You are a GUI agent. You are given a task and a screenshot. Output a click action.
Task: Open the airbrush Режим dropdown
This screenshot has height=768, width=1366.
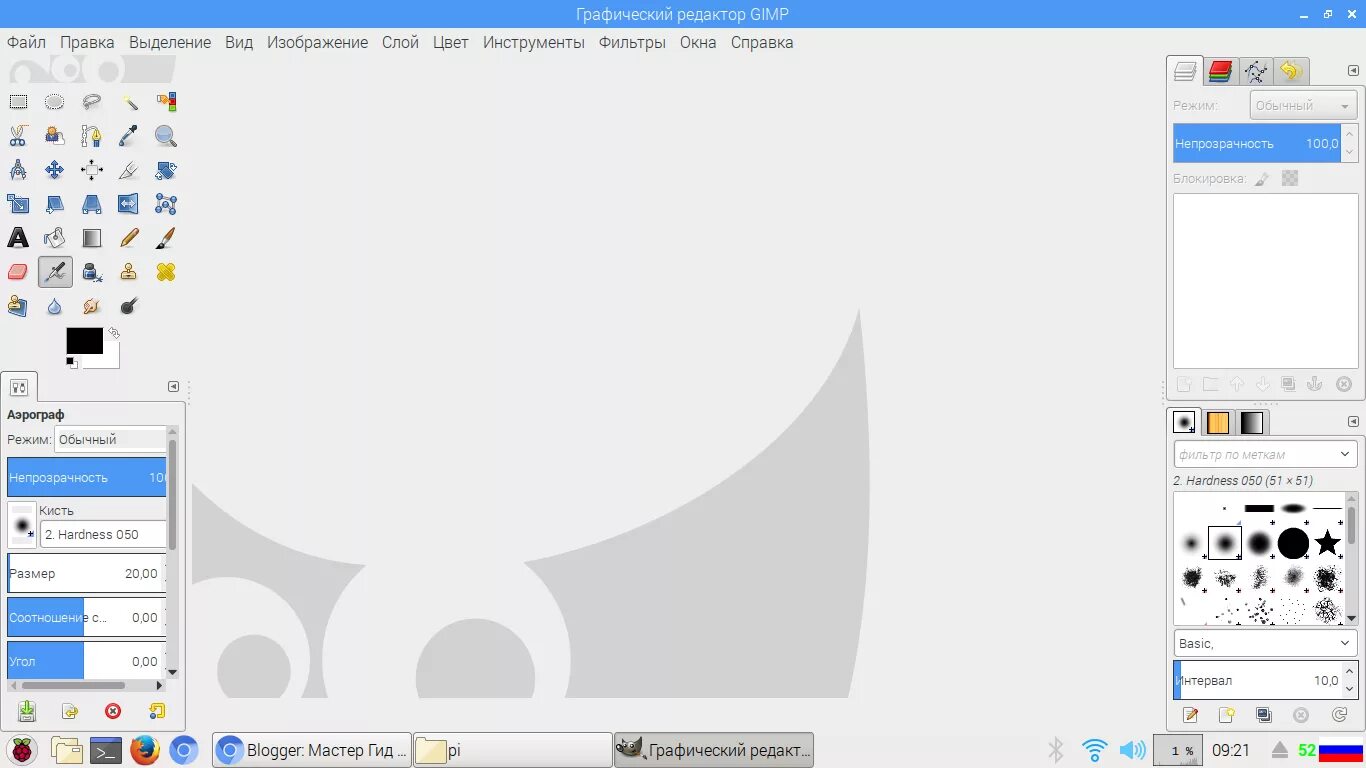point(110,439)
